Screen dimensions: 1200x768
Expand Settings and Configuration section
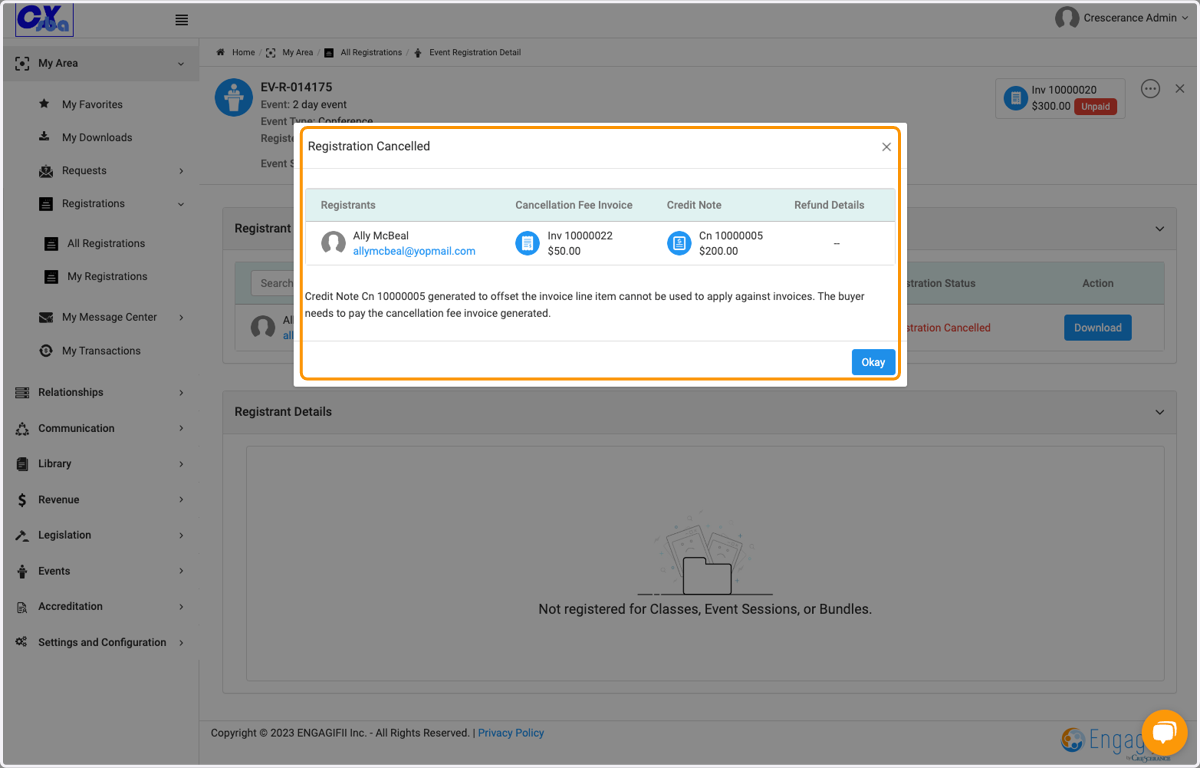pyautogui.click(x=181, y=643)
